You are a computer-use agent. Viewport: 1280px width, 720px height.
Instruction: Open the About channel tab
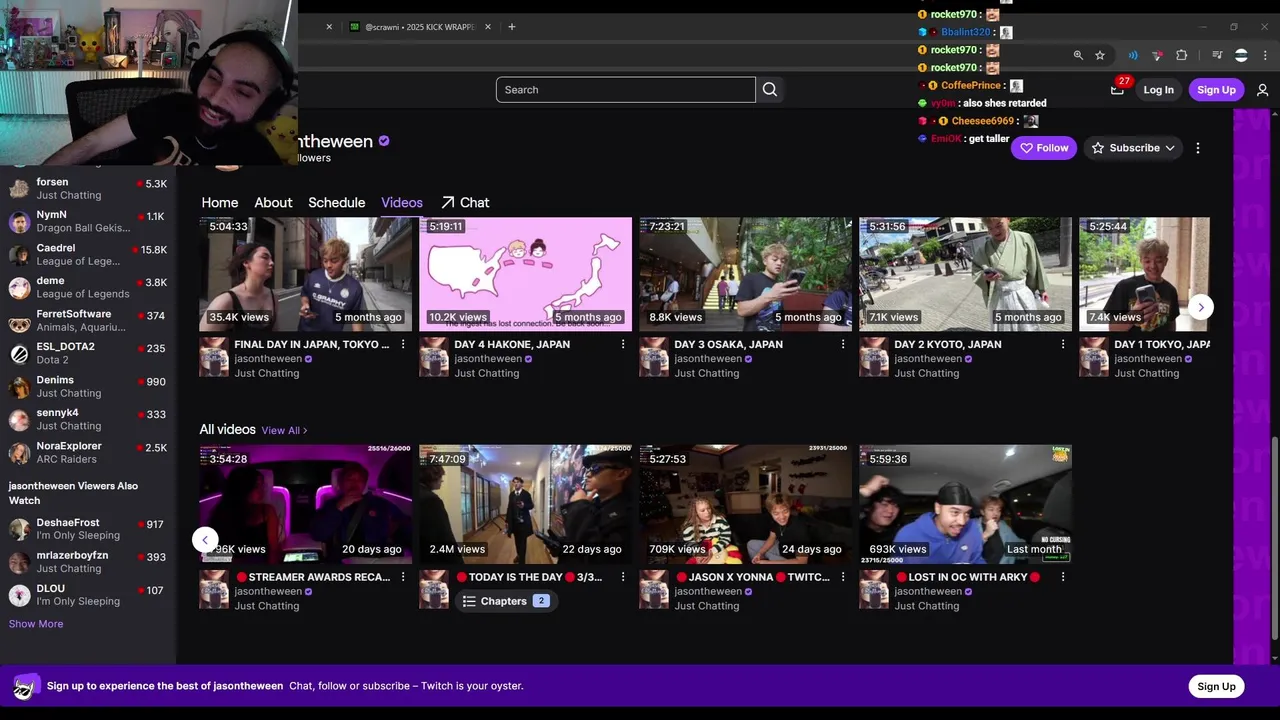click(273, 202)
